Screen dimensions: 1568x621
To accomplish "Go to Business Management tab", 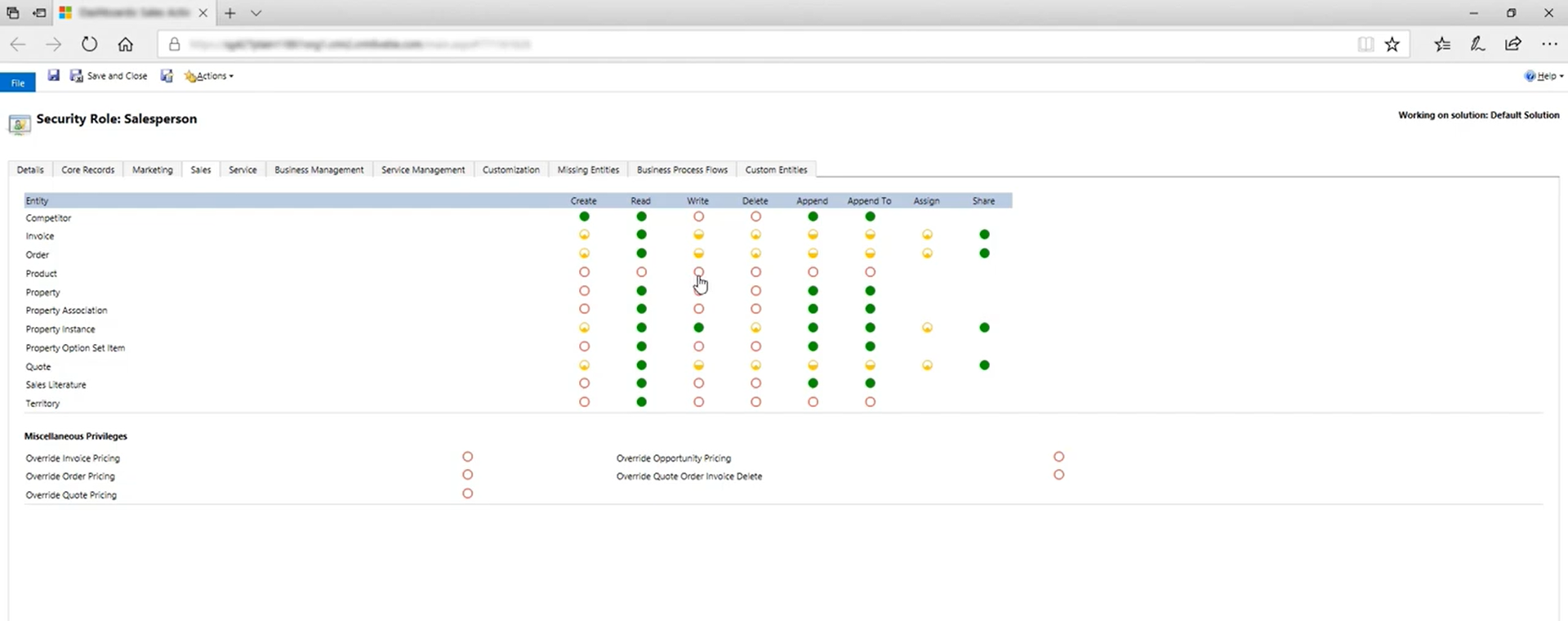I will [319, 170].
